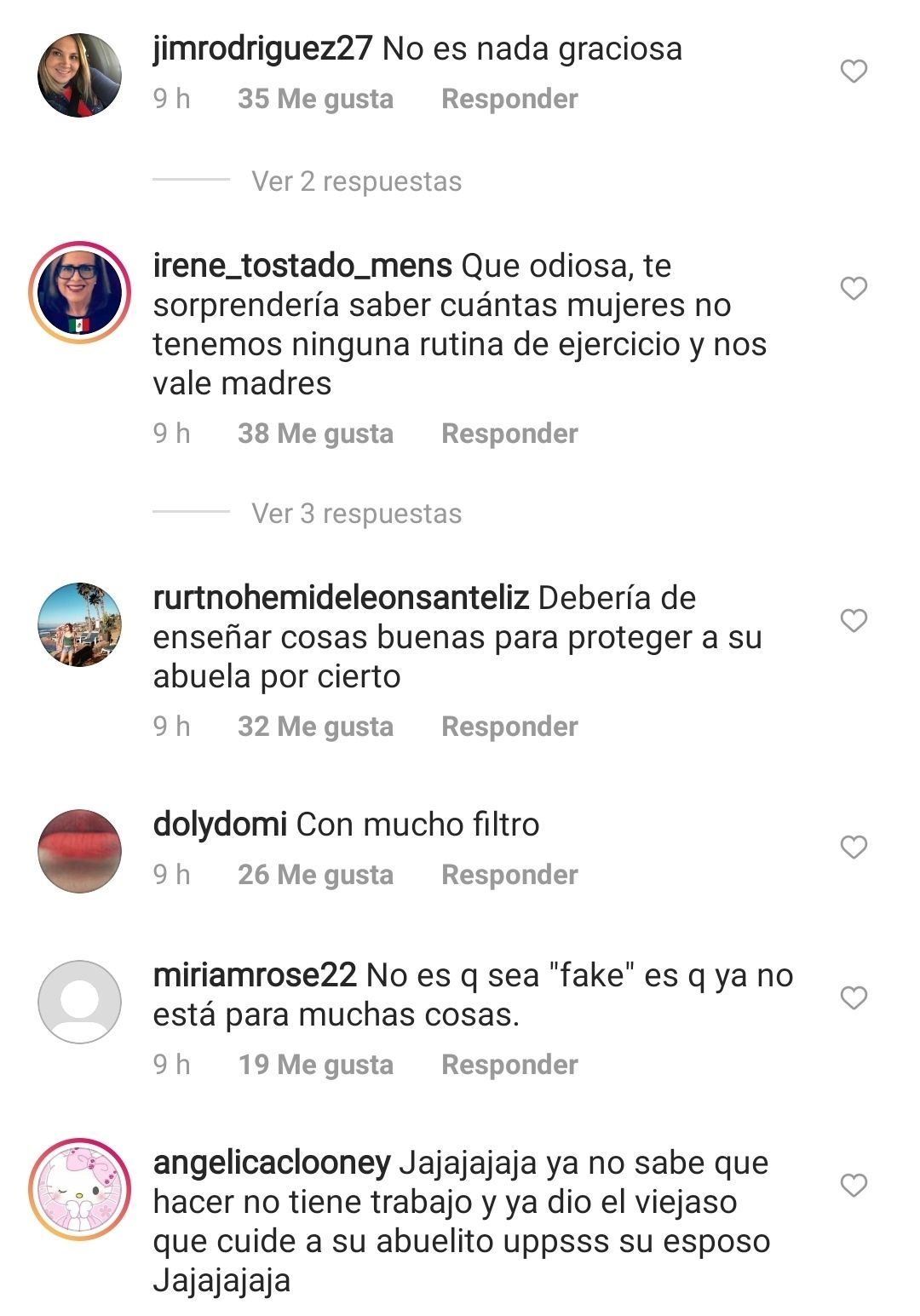Expand 'Ver 2 respuestas' under jimrodriguez27
Screen dimensions: 920x1316
[x=356, y=181]
